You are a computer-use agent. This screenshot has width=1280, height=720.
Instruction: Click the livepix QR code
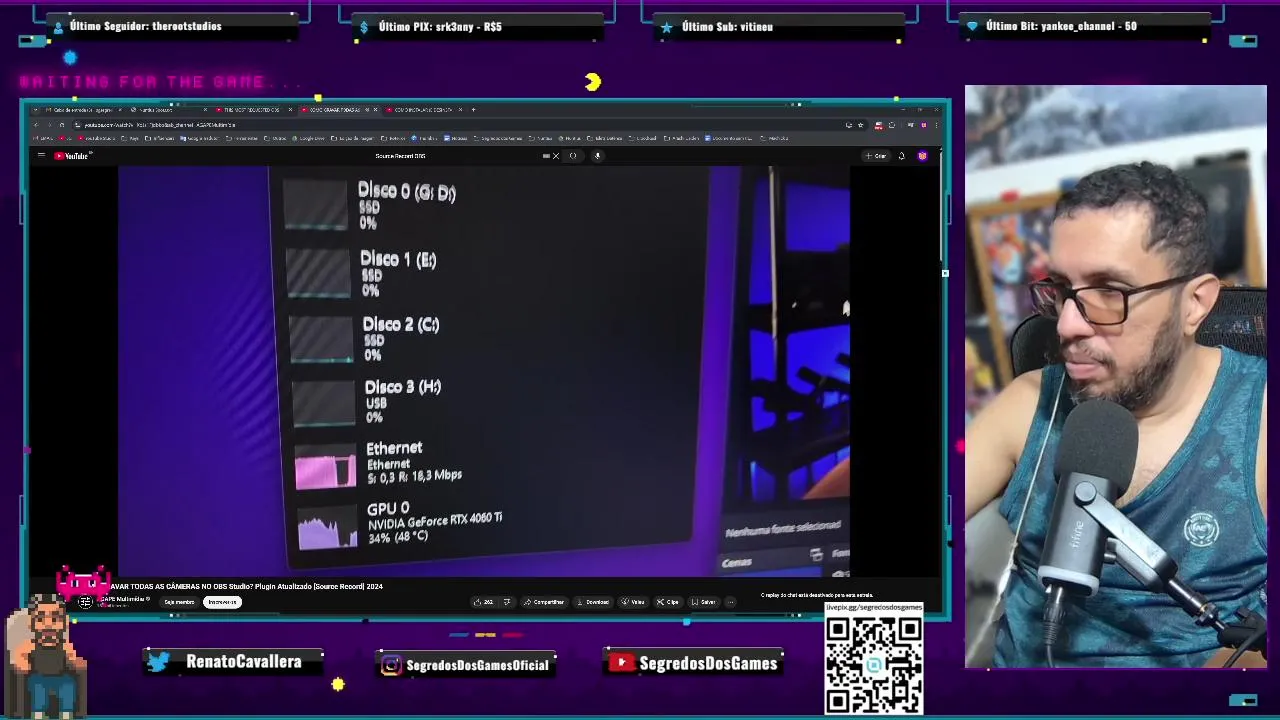873,664
